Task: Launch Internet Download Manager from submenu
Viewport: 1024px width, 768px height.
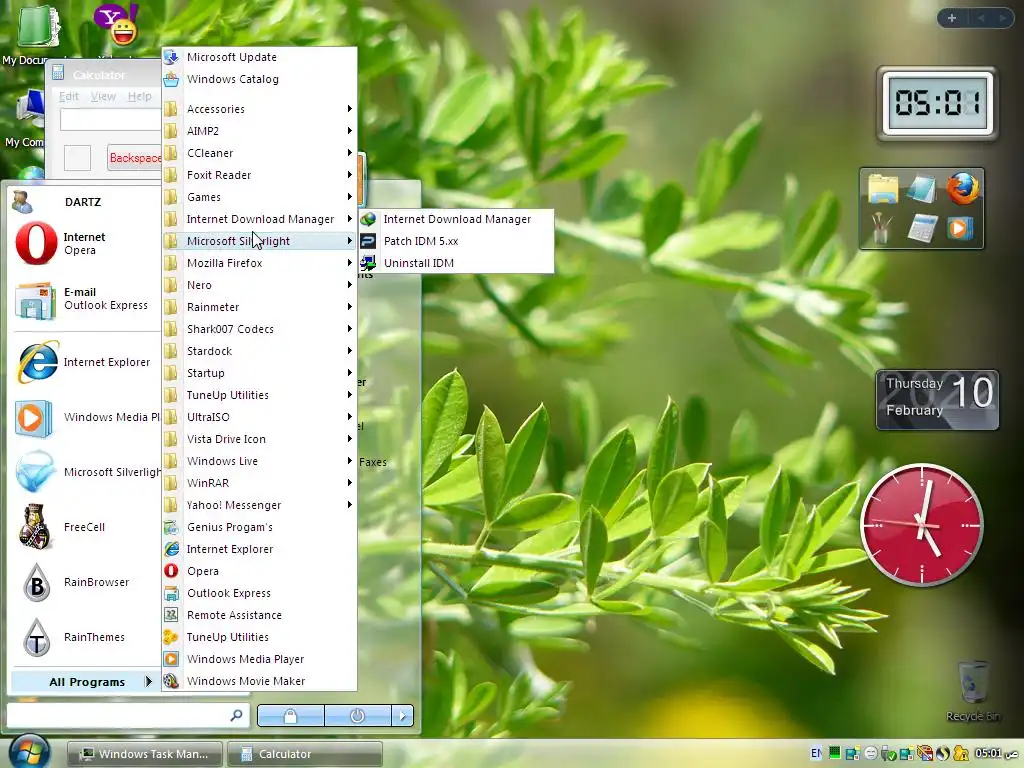Action: point(456,219)
